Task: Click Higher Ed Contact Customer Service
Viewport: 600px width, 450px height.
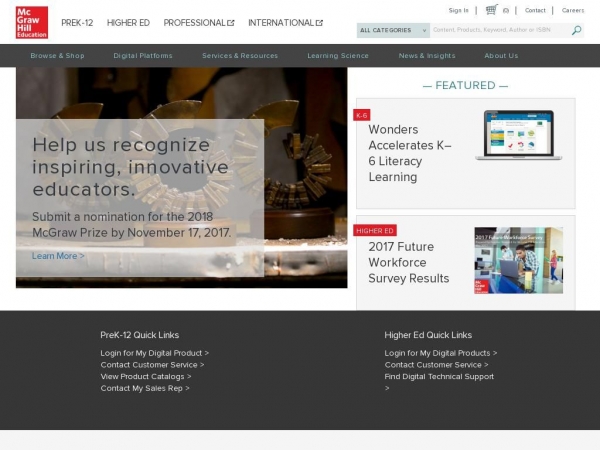Action: click(437, 365)
